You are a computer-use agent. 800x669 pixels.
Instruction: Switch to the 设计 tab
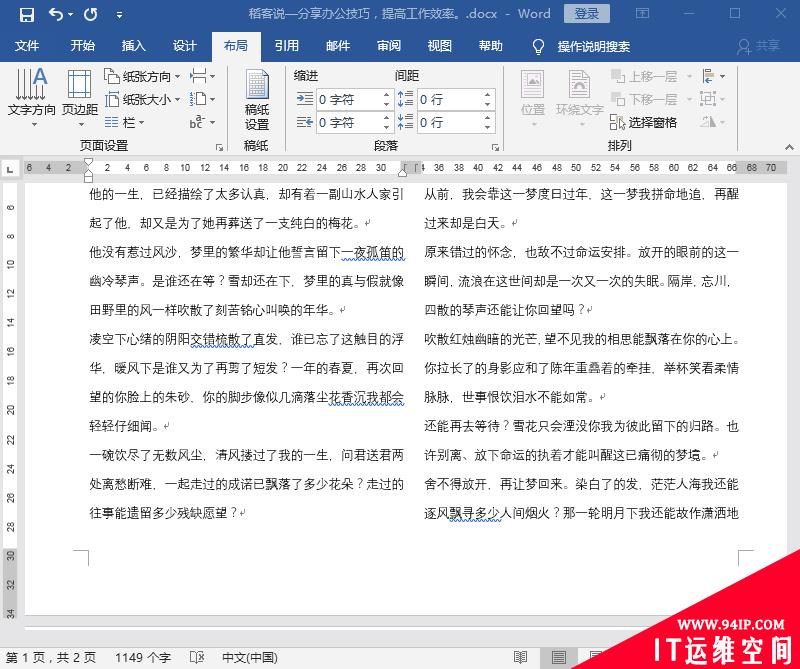[185, 46]
